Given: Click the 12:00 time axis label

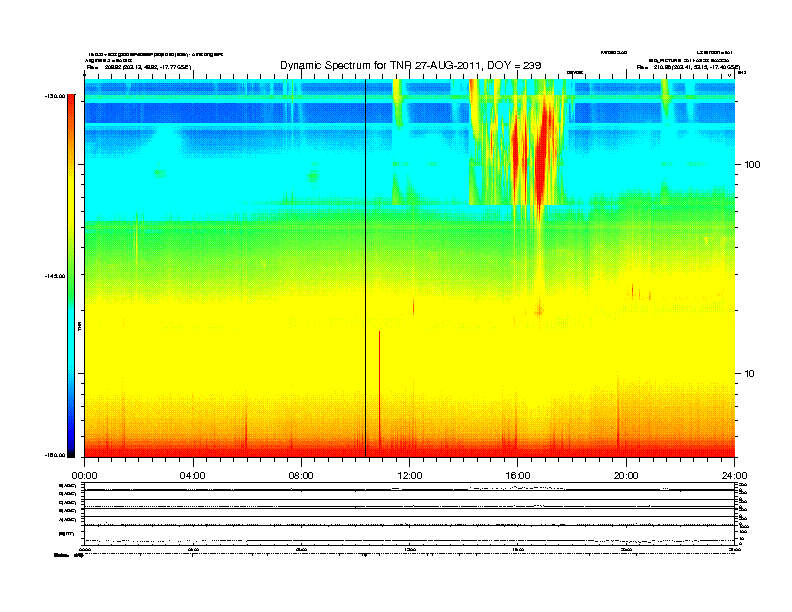Looking at the screenshot, I should 410,476.
